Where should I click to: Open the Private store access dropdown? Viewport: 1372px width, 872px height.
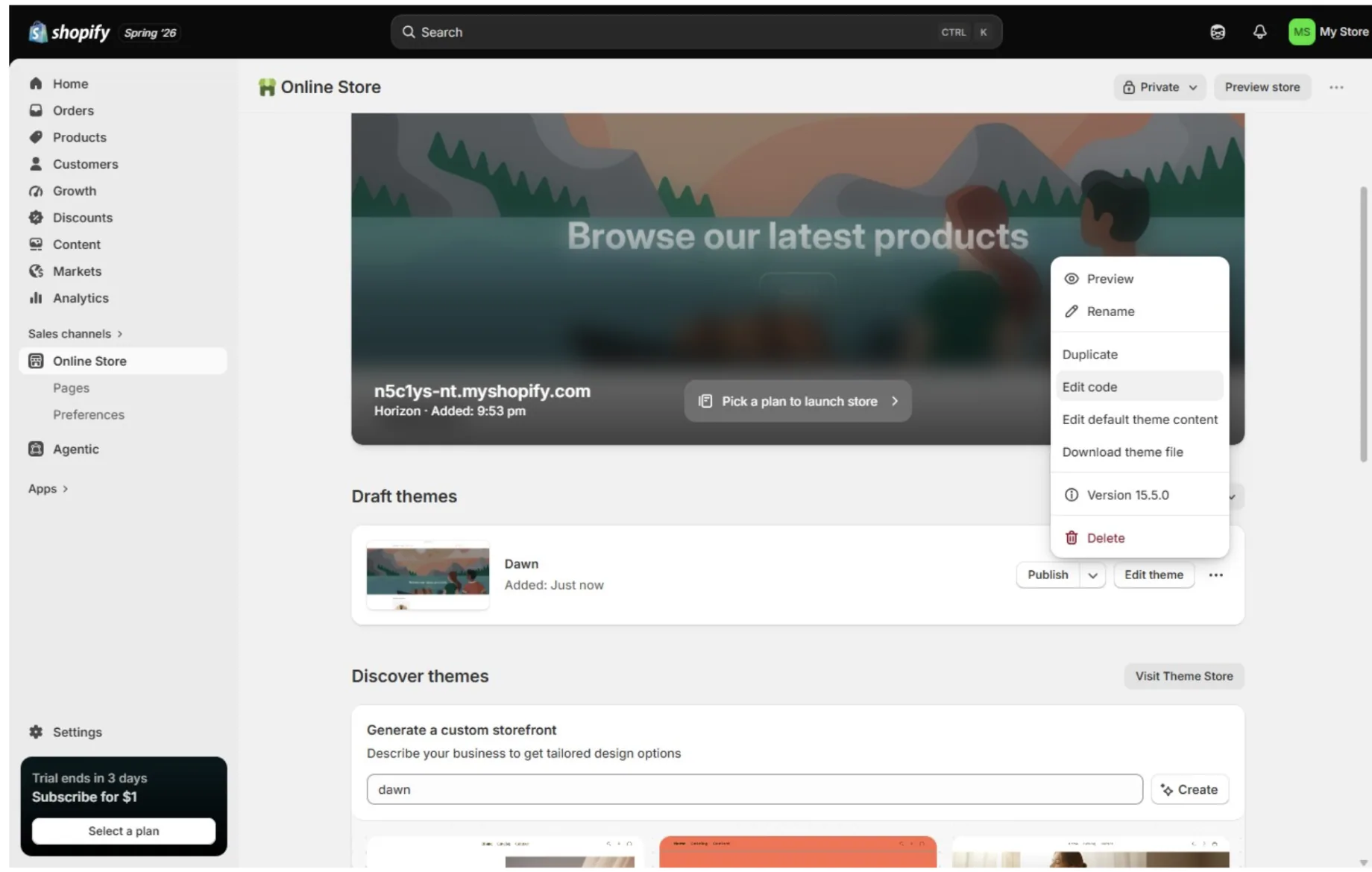(1159, 87)
